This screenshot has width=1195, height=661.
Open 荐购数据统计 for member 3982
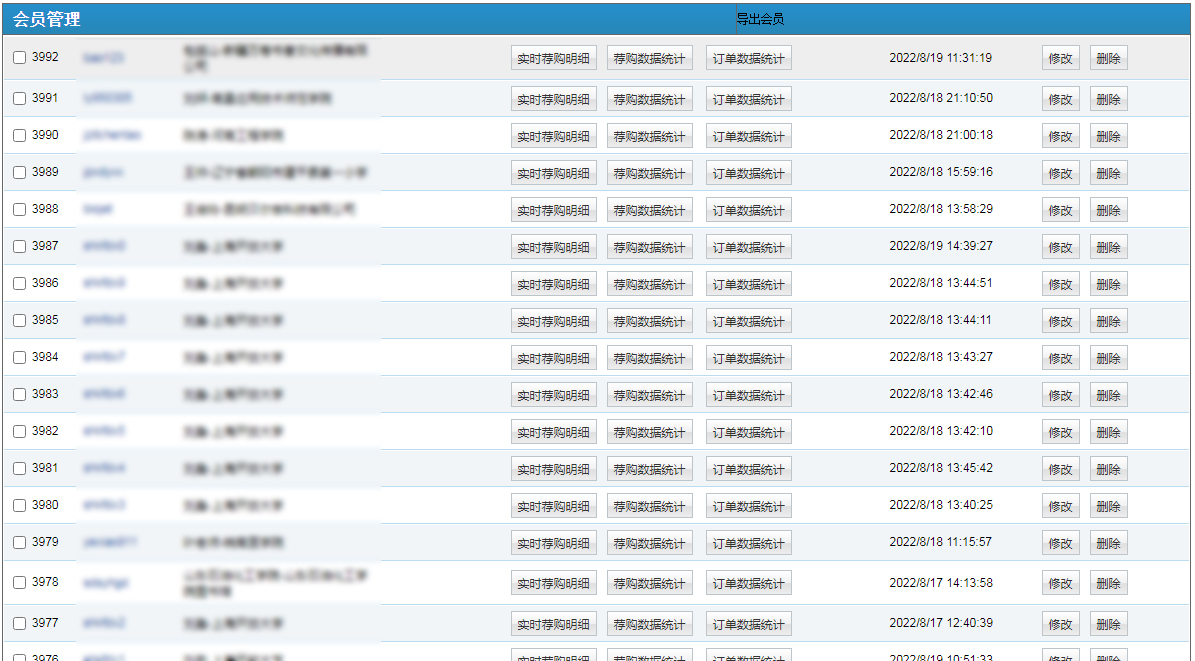(x=649, y=433)
